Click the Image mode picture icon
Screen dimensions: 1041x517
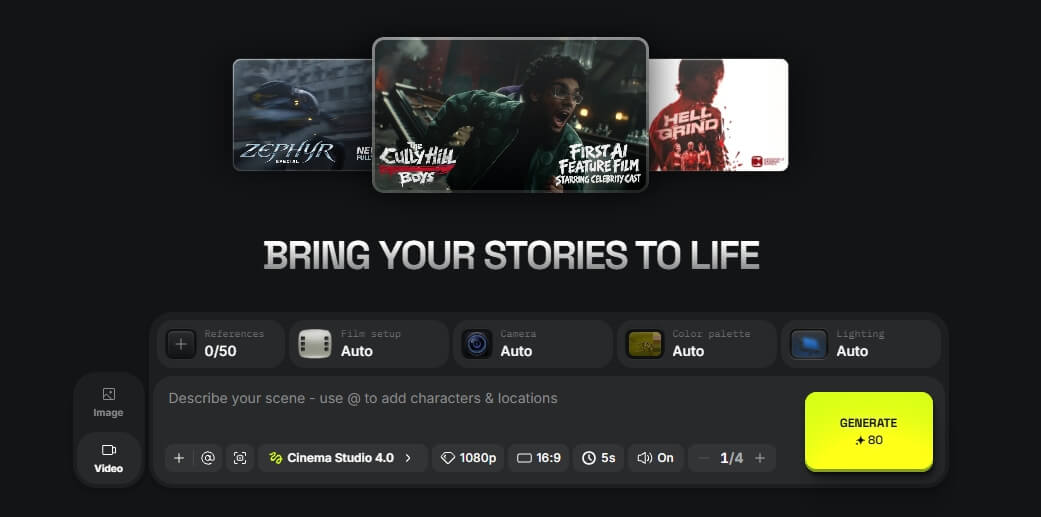pos(109,394)
